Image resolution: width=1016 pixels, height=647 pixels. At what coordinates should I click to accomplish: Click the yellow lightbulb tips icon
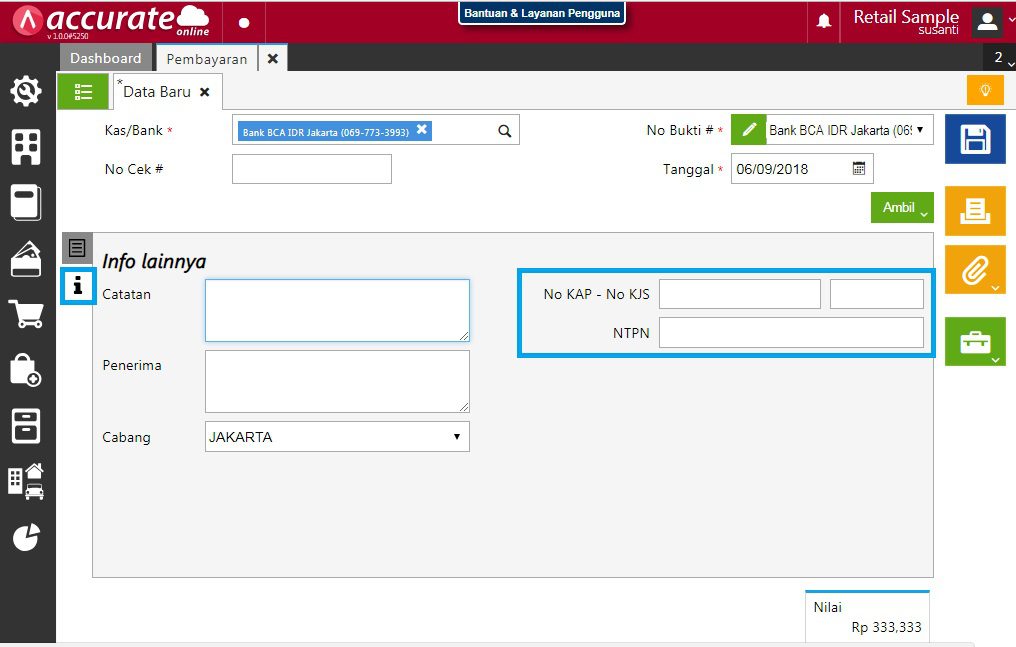[985, 89]
